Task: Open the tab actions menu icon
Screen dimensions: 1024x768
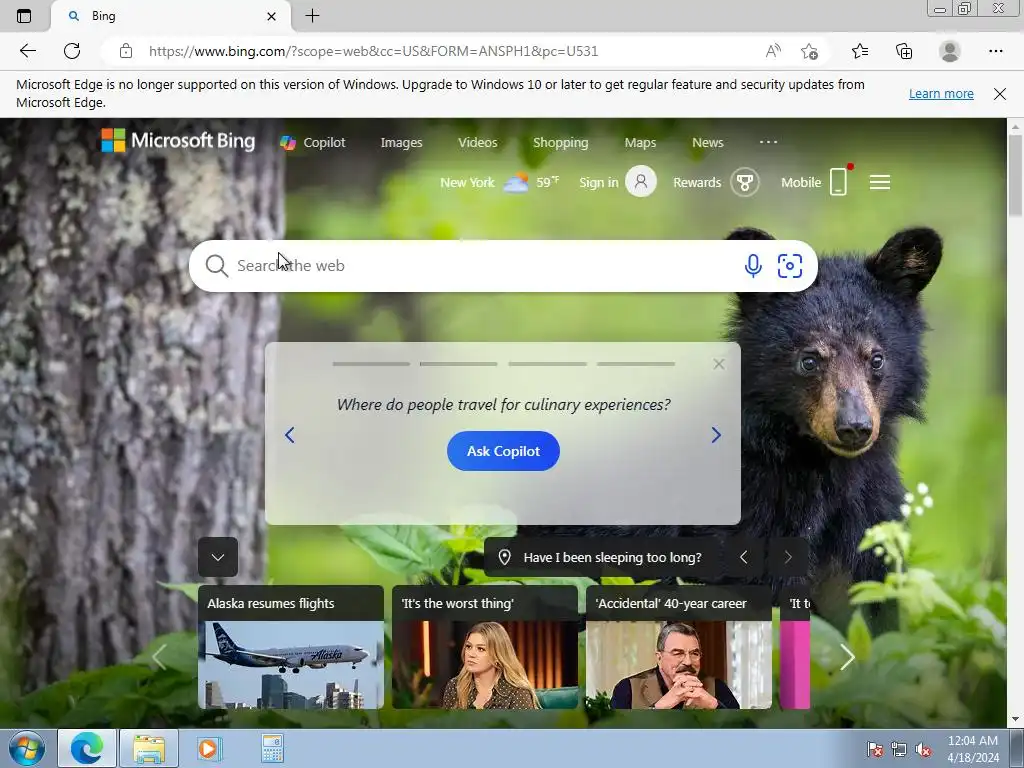Action: tap(24, 16)
